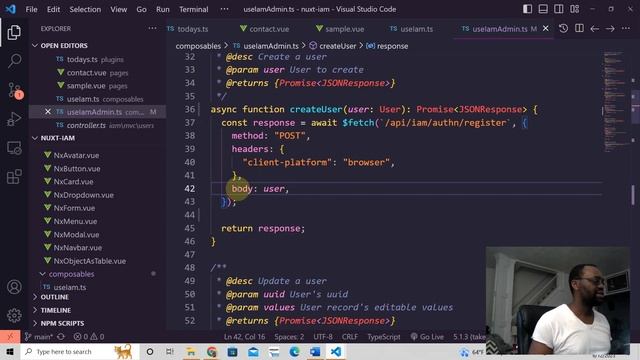The width and height of the screenshot is (640, 360).
Task: Open the Edit menu
Action: pos(53,9)
